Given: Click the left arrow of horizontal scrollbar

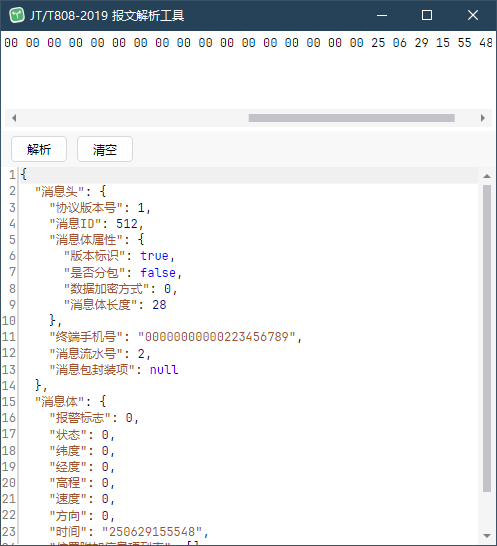Looking at the screenshot, I should tap(14, 118).
